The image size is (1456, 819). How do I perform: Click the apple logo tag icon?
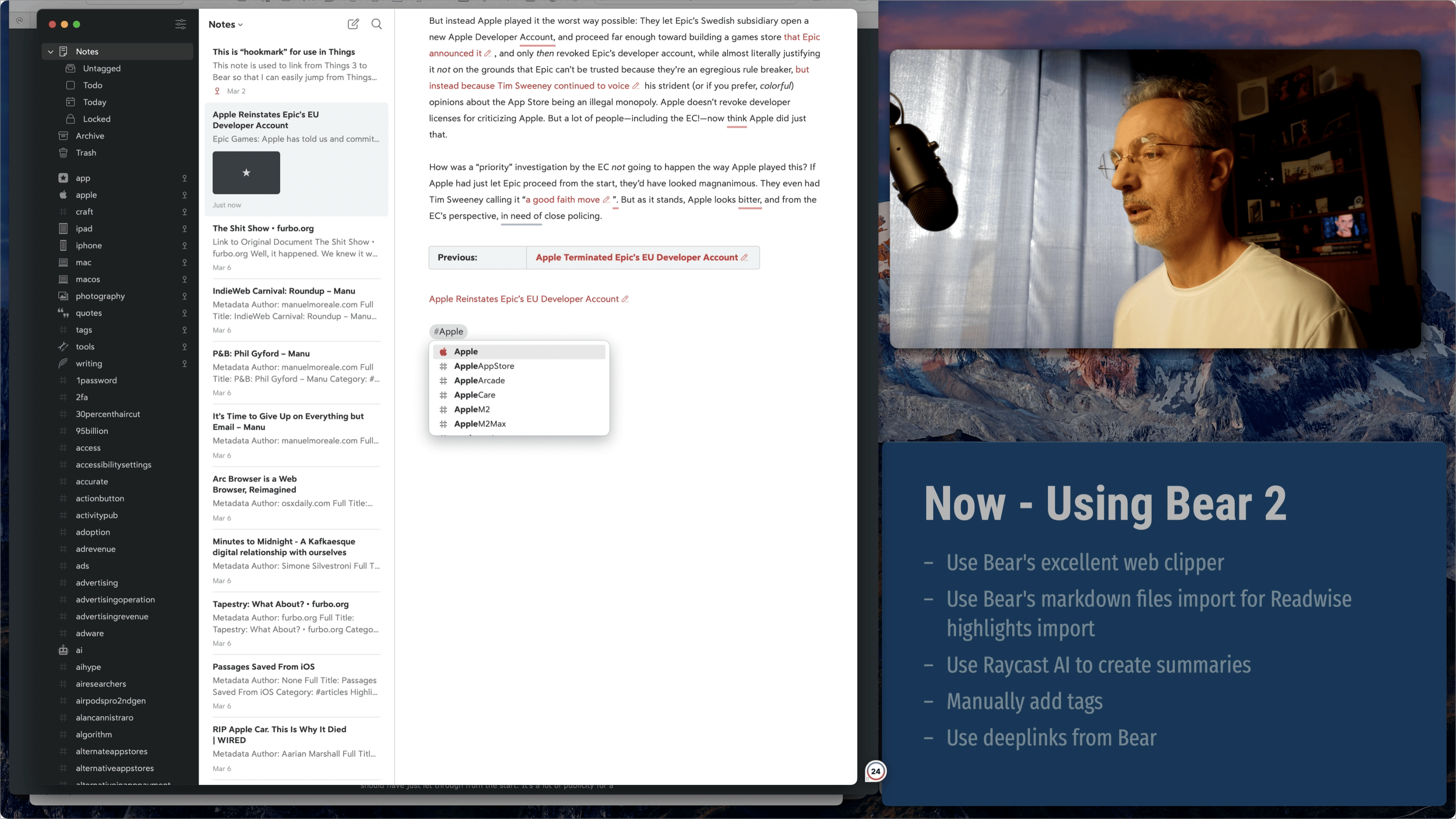tap(63, 195)
